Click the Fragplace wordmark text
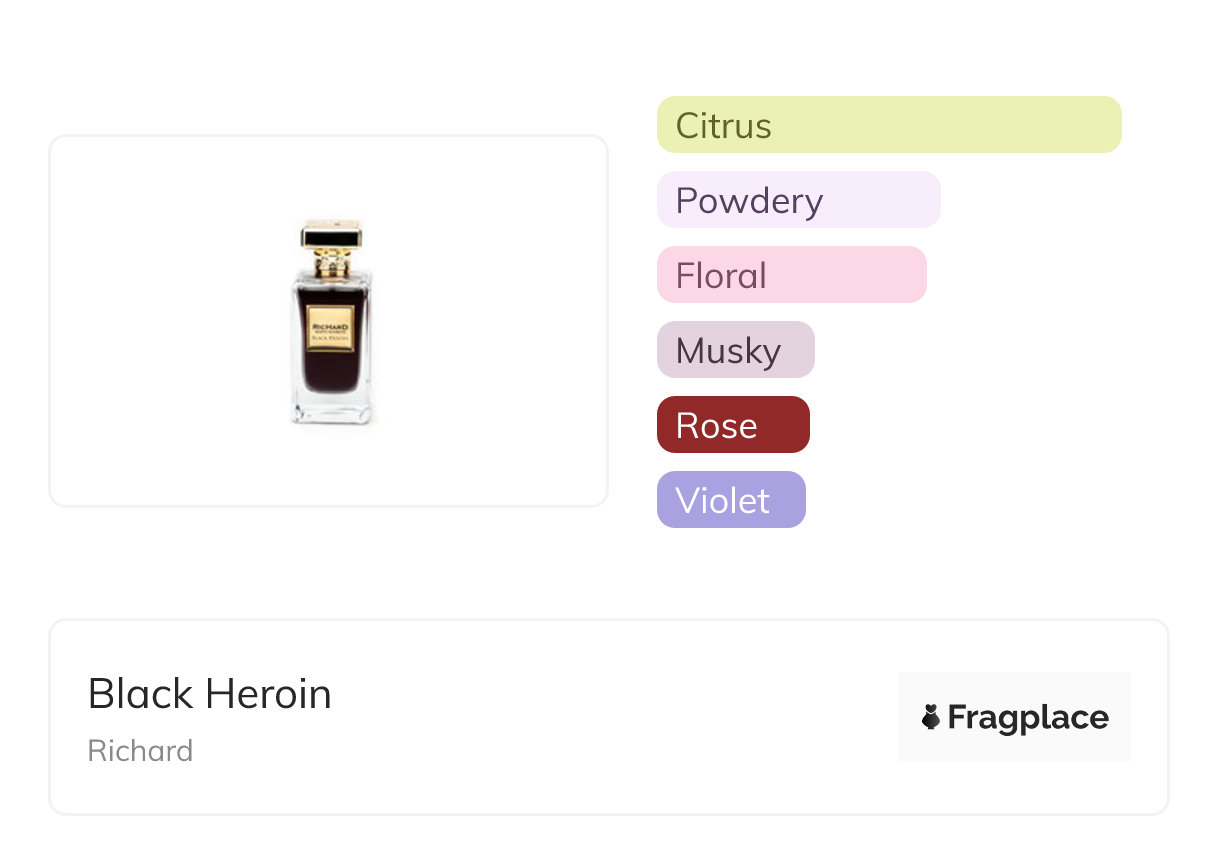The image size is (1218, 864). click(1028, 718)
